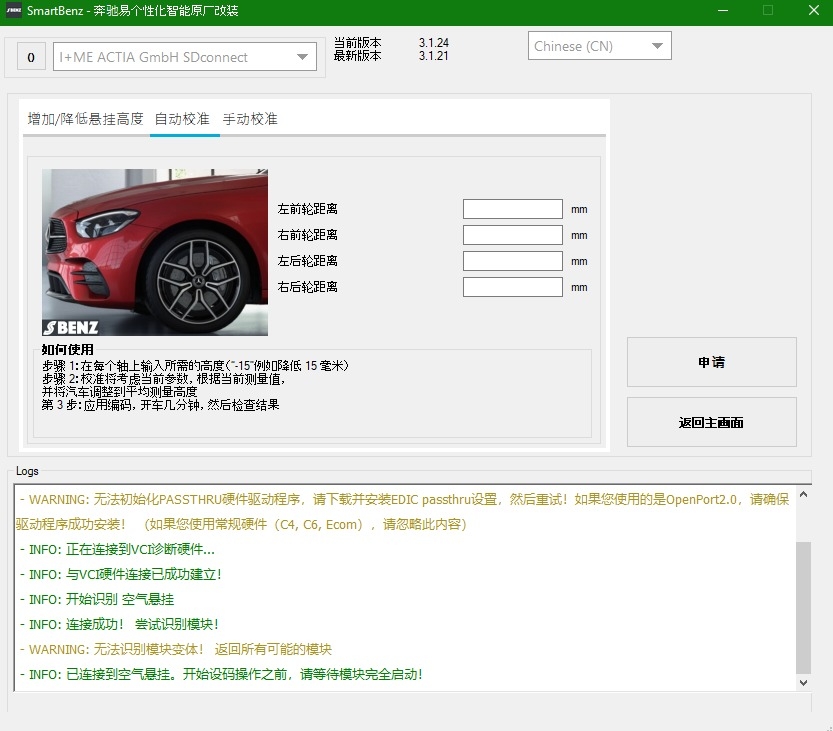Click the SmartBenz app icon in title bar
The height and width of the screenshot is (731, 833).
[x=13, y=10]
